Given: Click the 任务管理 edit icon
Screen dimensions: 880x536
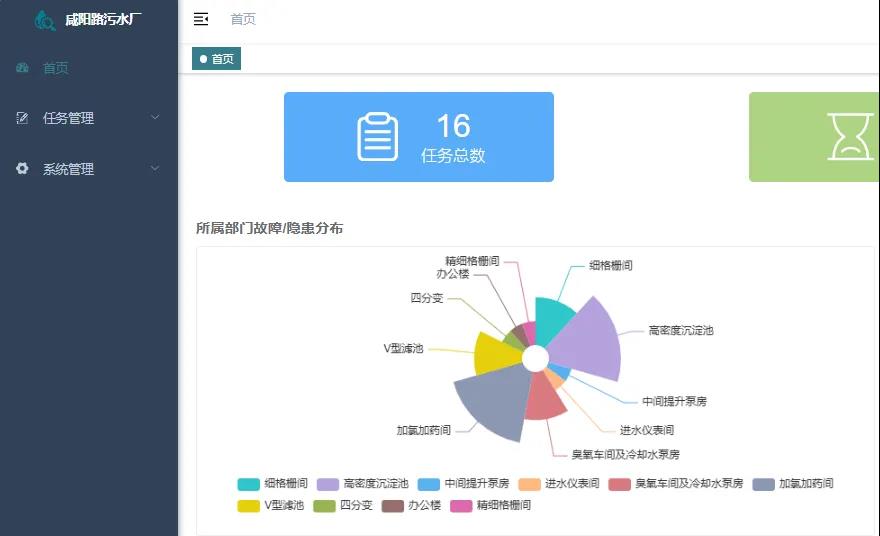Looking at the screenshot, I should [x=22, y=118].
